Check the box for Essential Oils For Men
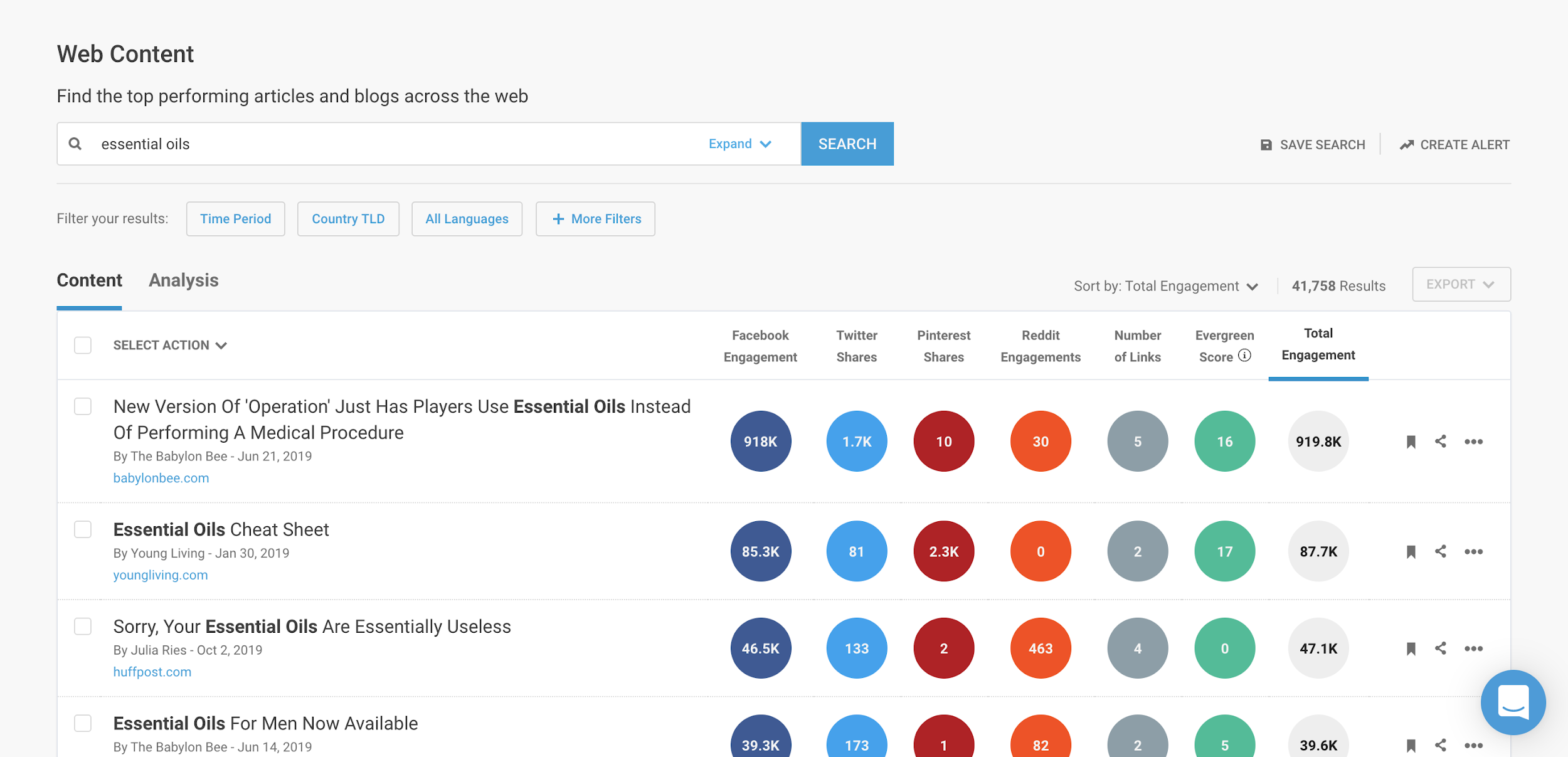The height and width of the screenshot is (757, 1568). (83, 723)
